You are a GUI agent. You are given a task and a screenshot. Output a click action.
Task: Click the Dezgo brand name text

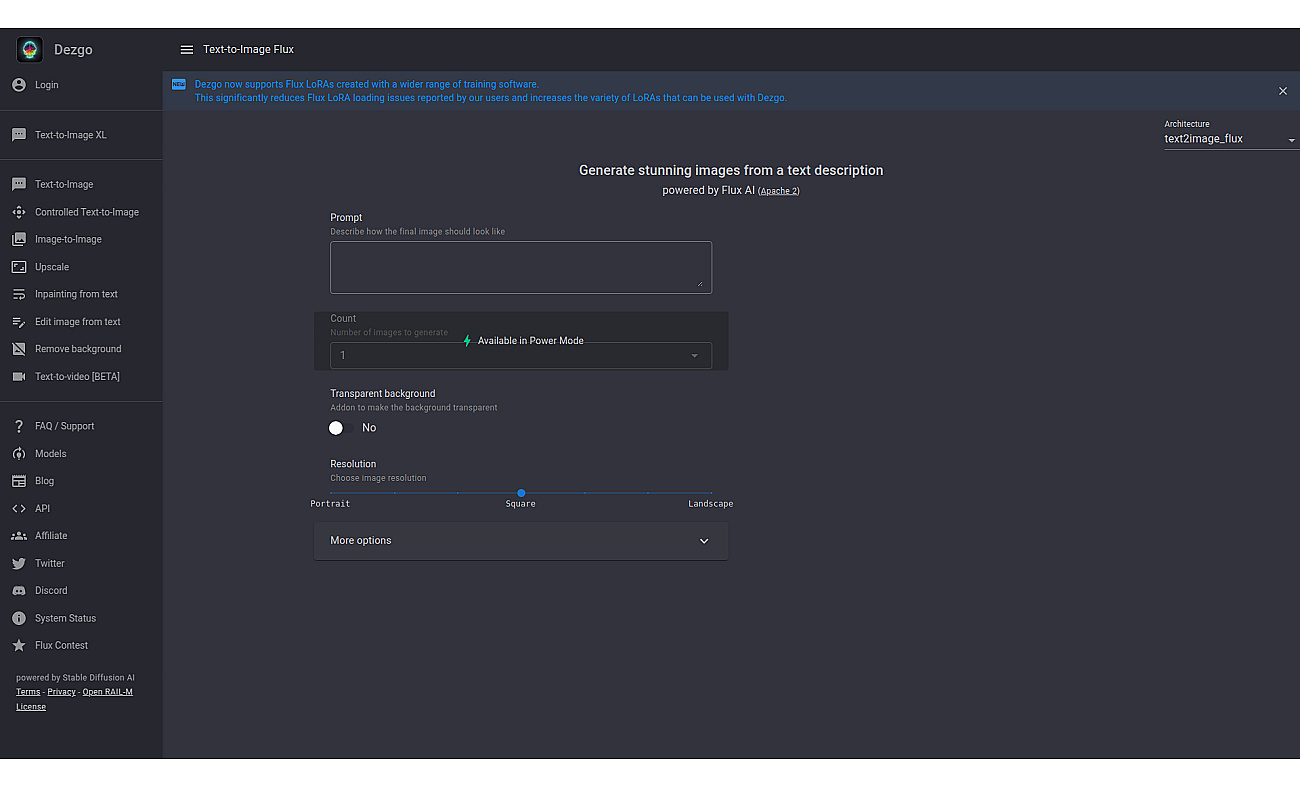pyautogui.click(x=73, y=50)
